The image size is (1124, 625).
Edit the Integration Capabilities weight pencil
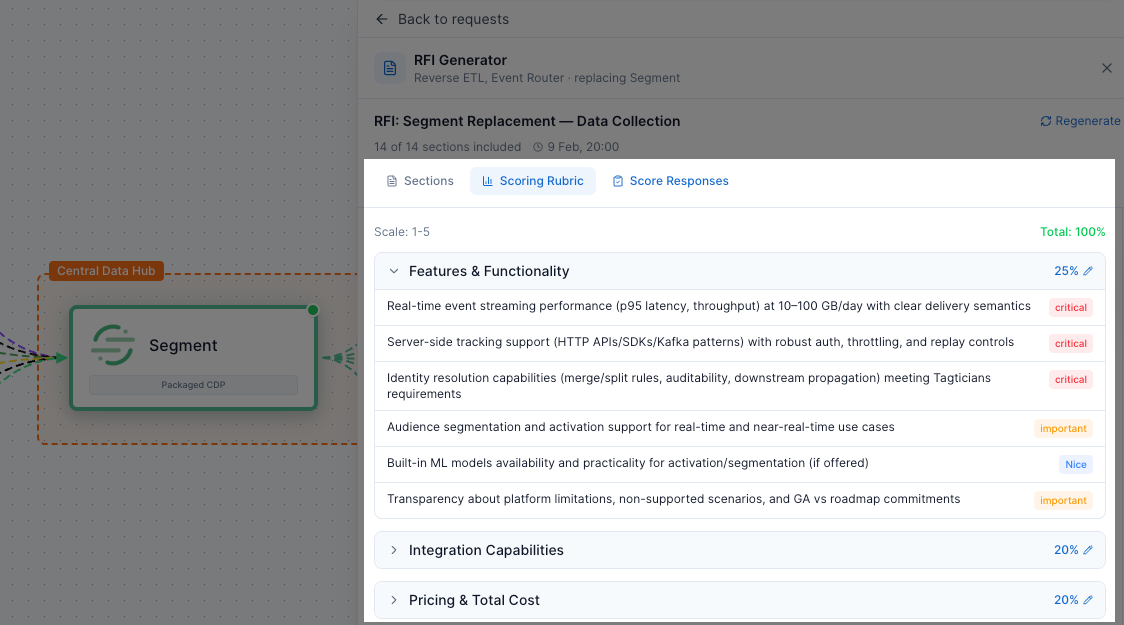(1088, 550)
